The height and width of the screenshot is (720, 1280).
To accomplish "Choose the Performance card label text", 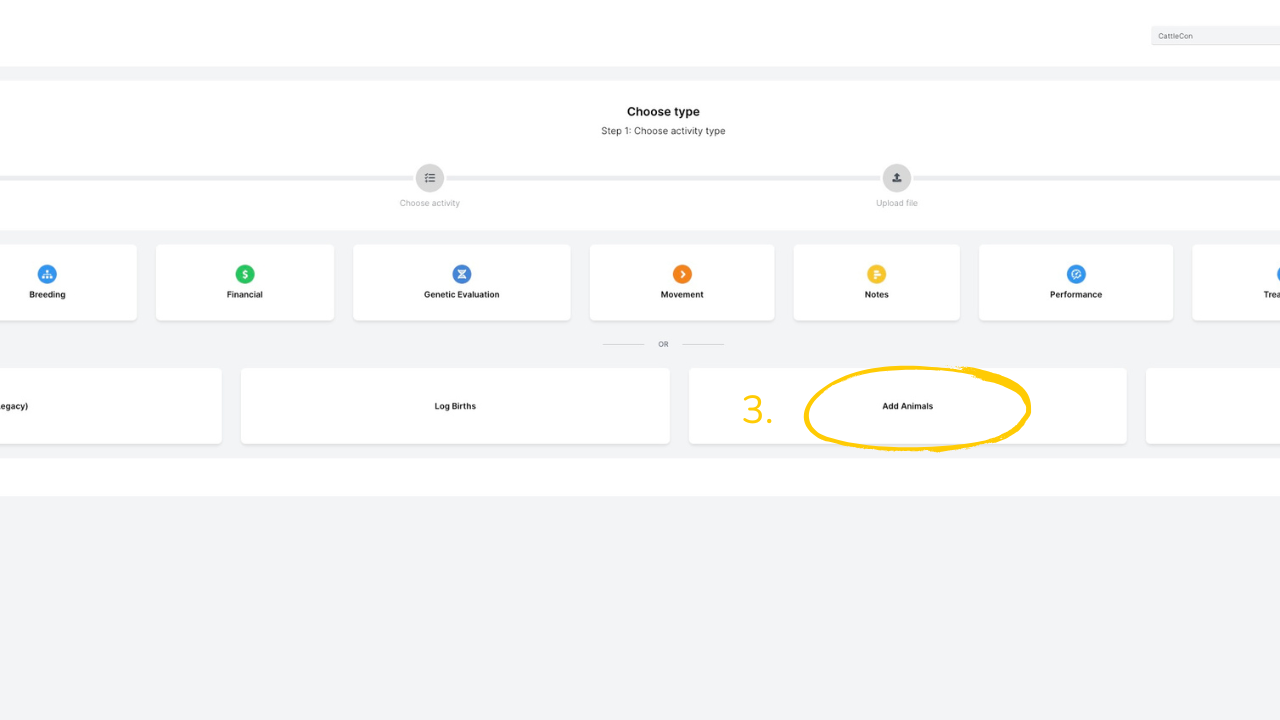I will tap(1076, 295).
